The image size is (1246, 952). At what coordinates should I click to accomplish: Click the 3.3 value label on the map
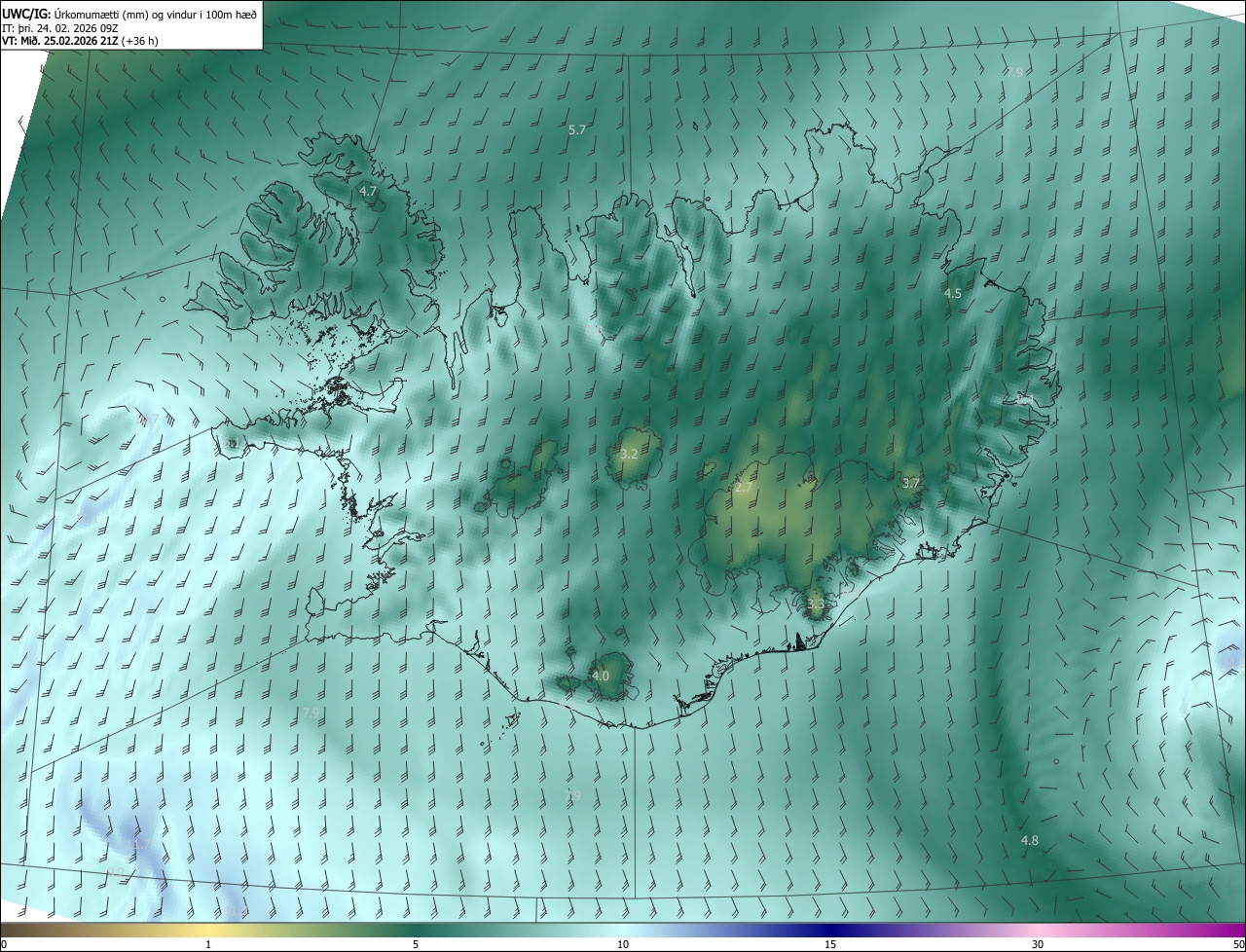pyautogui.click(x=816, y=604)
